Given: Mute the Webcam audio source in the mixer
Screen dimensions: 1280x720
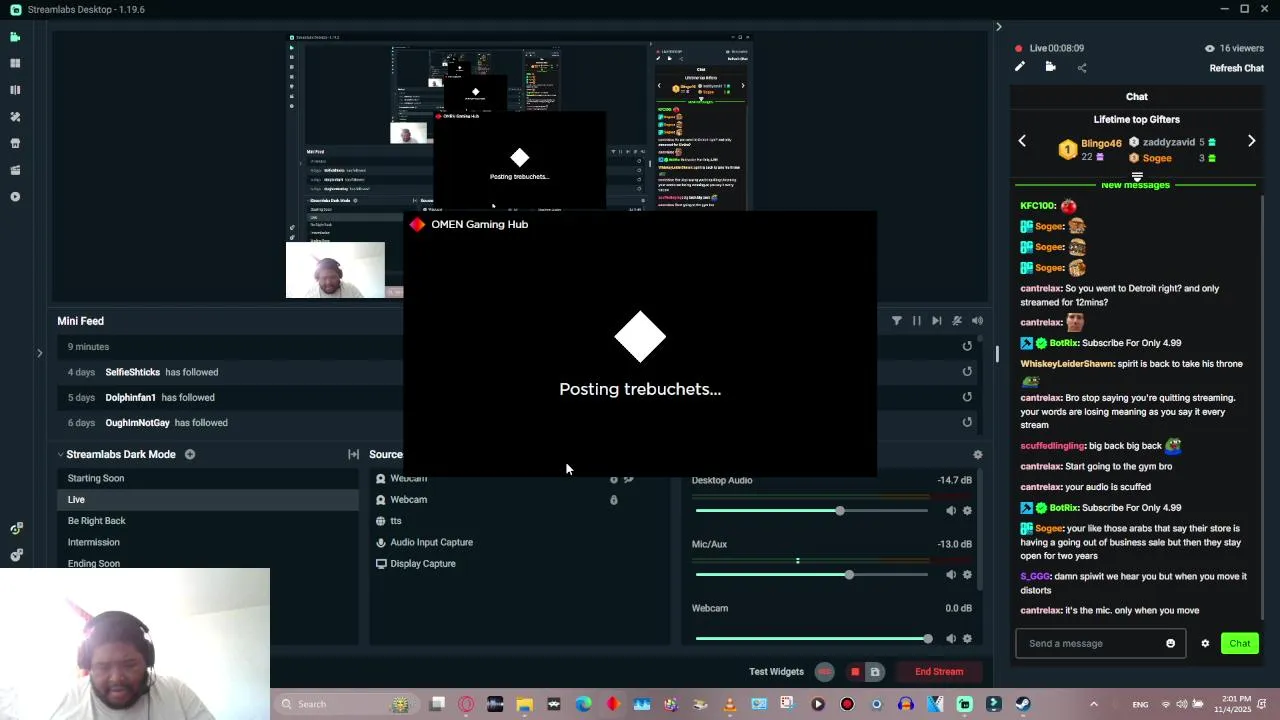Looking at the screenshot, I should (x=951, y=639).
